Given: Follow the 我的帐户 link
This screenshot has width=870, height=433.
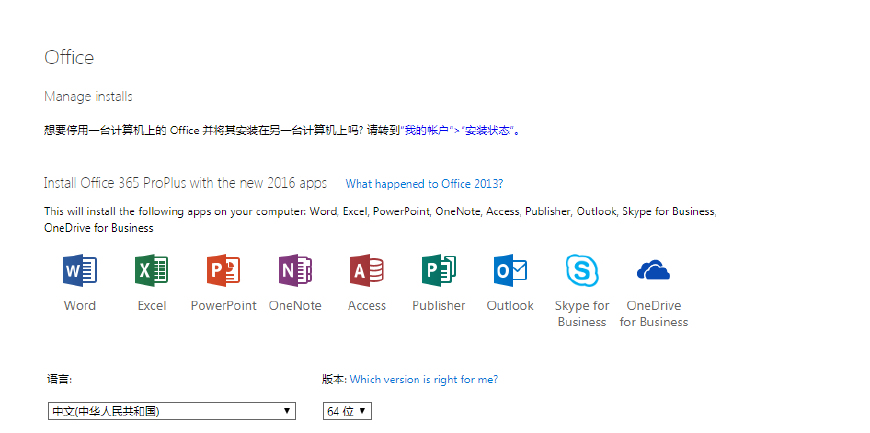Looking at the screenshot, I should (x=427, y=131).
